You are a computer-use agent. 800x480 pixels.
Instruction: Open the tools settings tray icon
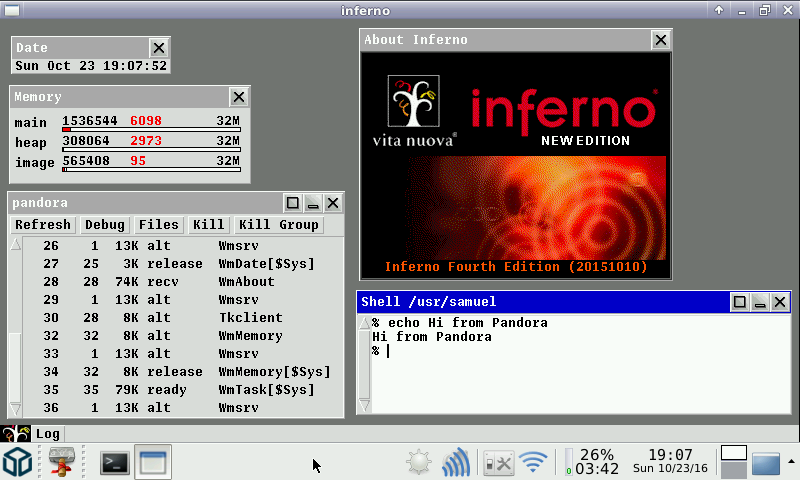pyautogui.click(x=498, y=463)
